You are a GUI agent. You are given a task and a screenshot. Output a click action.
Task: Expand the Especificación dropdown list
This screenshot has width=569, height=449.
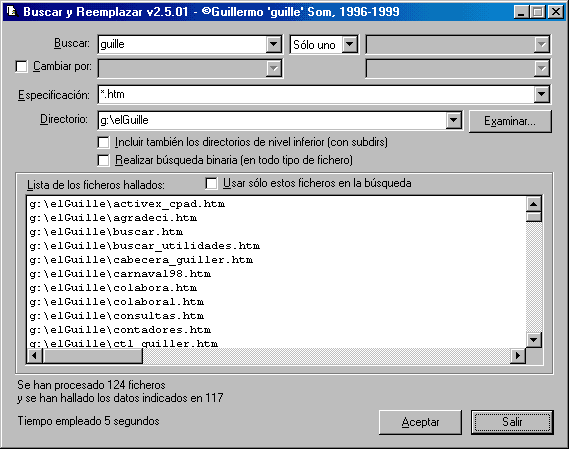point(541,94)
